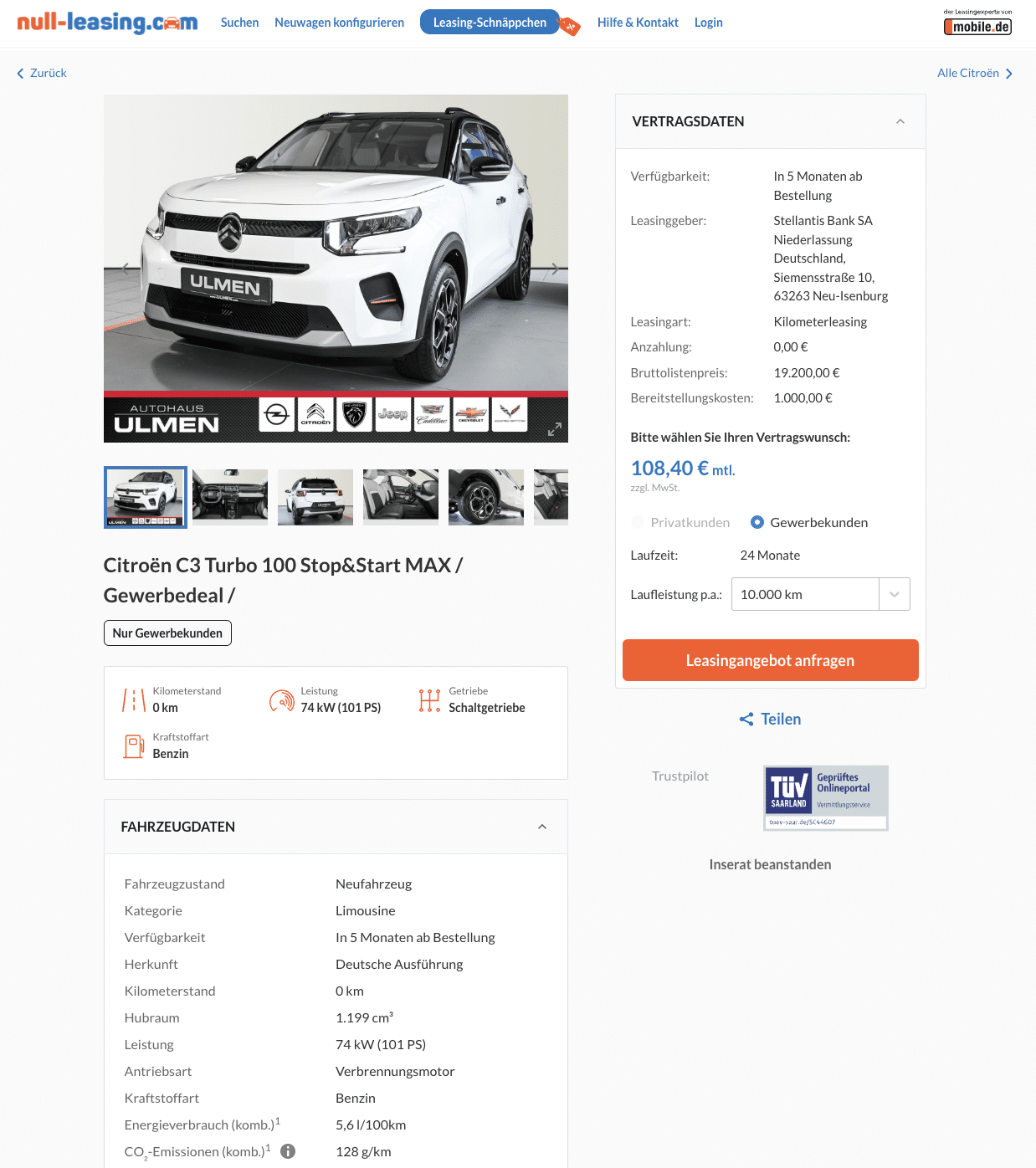Open the Alle Citroën link
Image resolution: width=1036 pixels, height=1168 pixels.
coord(975,73)
